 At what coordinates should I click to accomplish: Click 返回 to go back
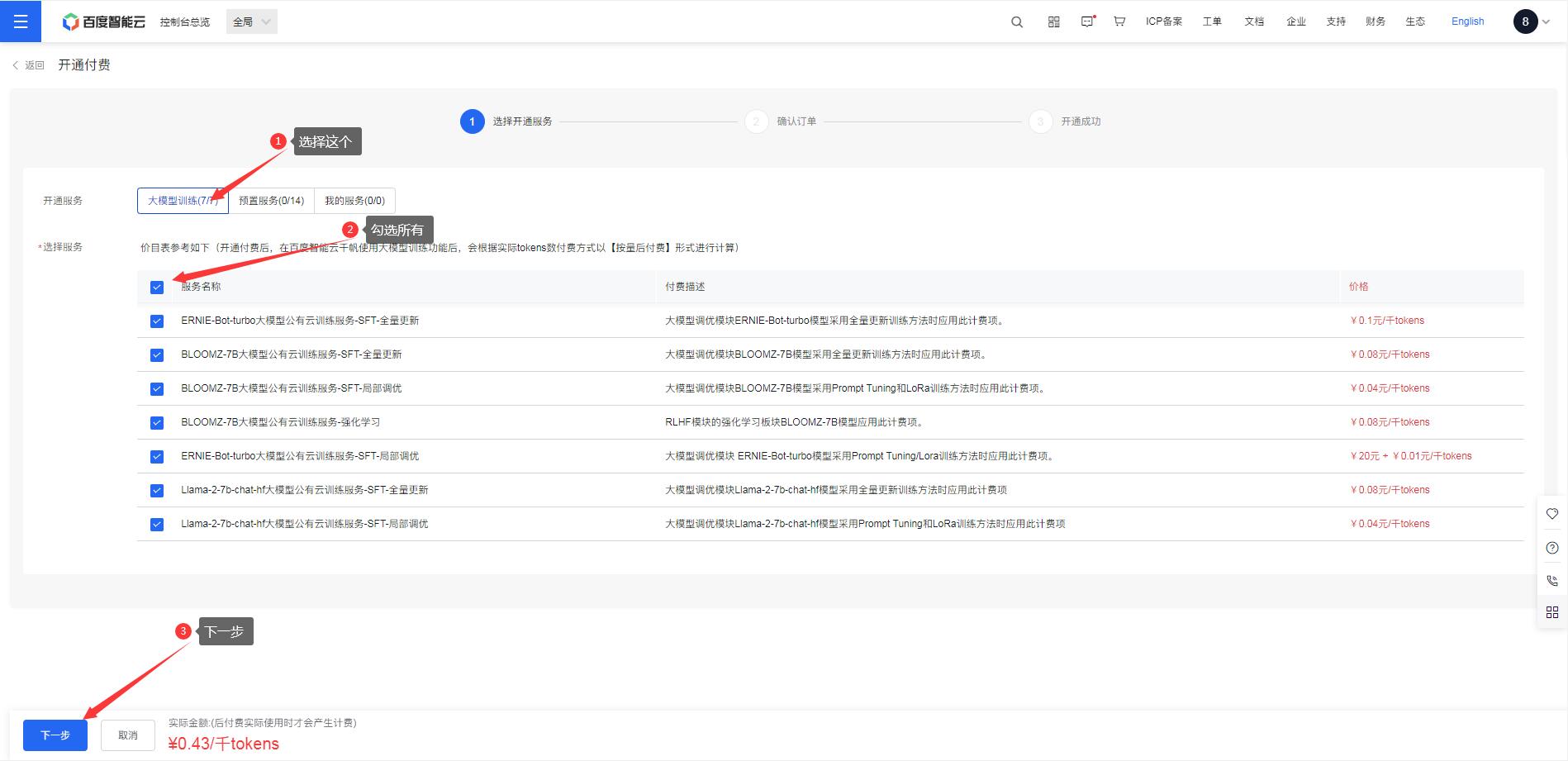(35, 65)
